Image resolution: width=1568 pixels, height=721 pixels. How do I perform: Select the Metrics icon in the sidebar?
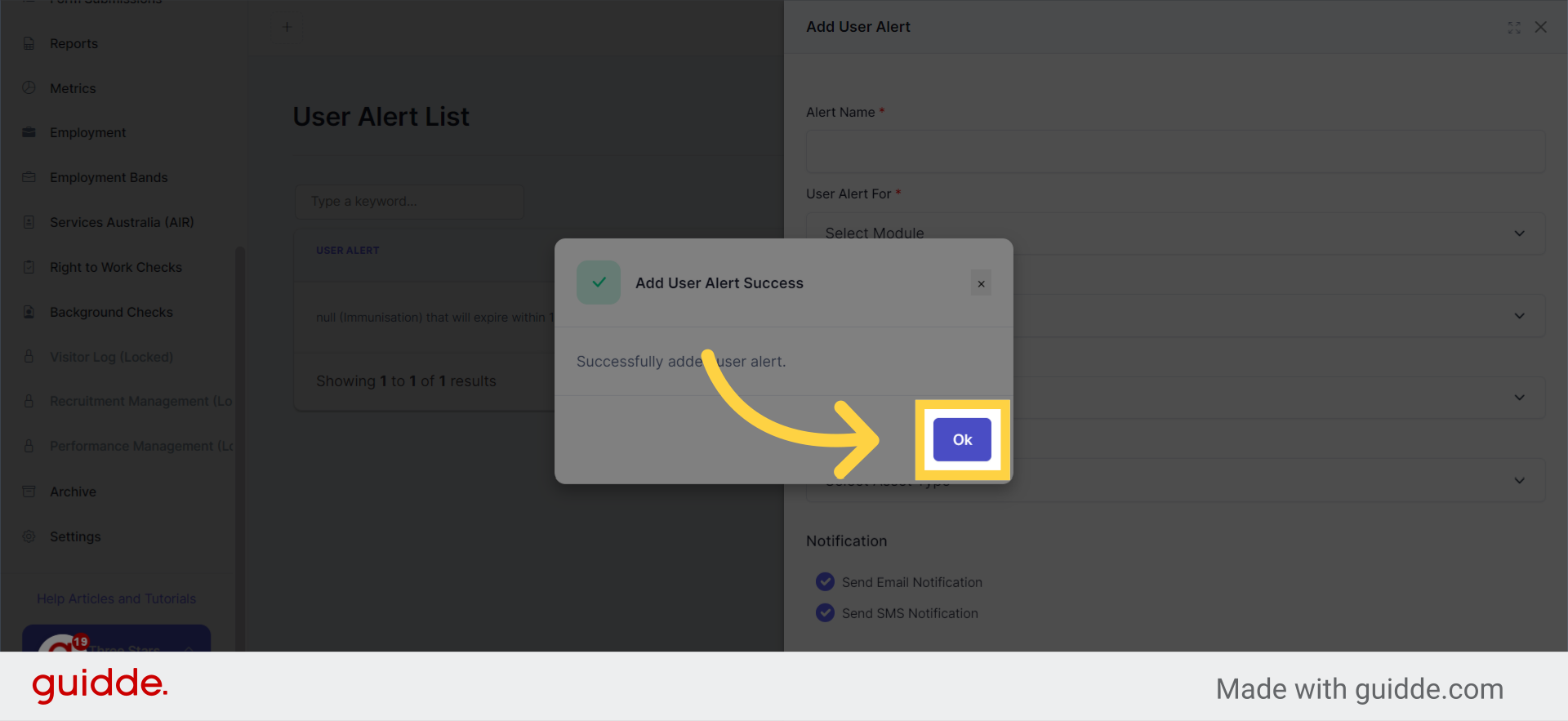click(x=29, y=88)
